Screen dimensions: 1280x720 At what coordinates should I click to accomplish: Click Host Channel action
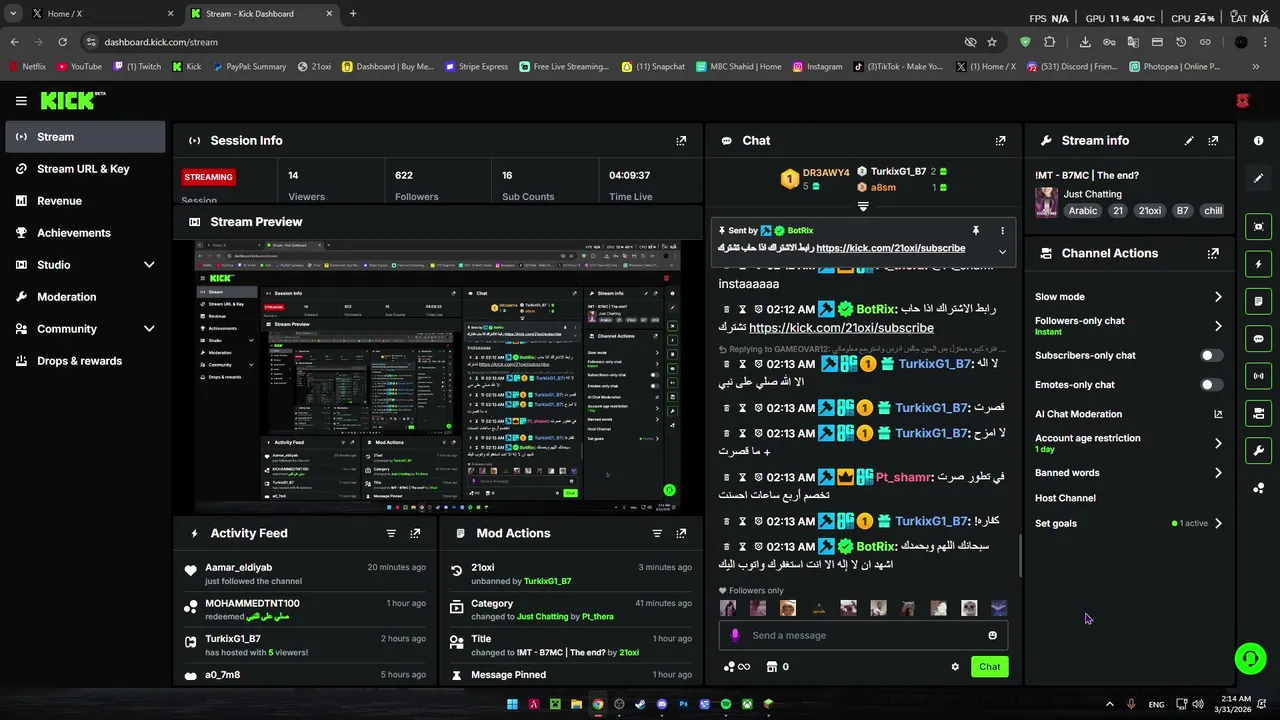click(x=1065, y=498)
